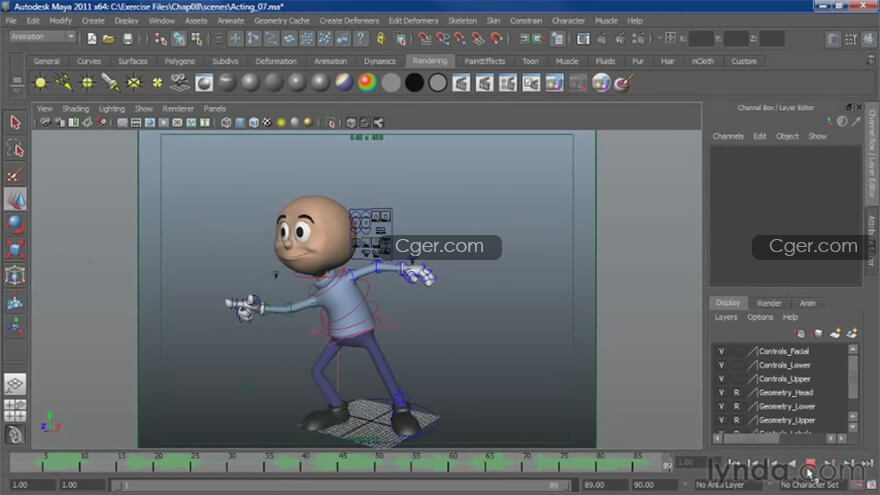This screenshot has width=880, height=495.
Task: Click the playback end time field 89.00
Action: click(x=604, y=485)
